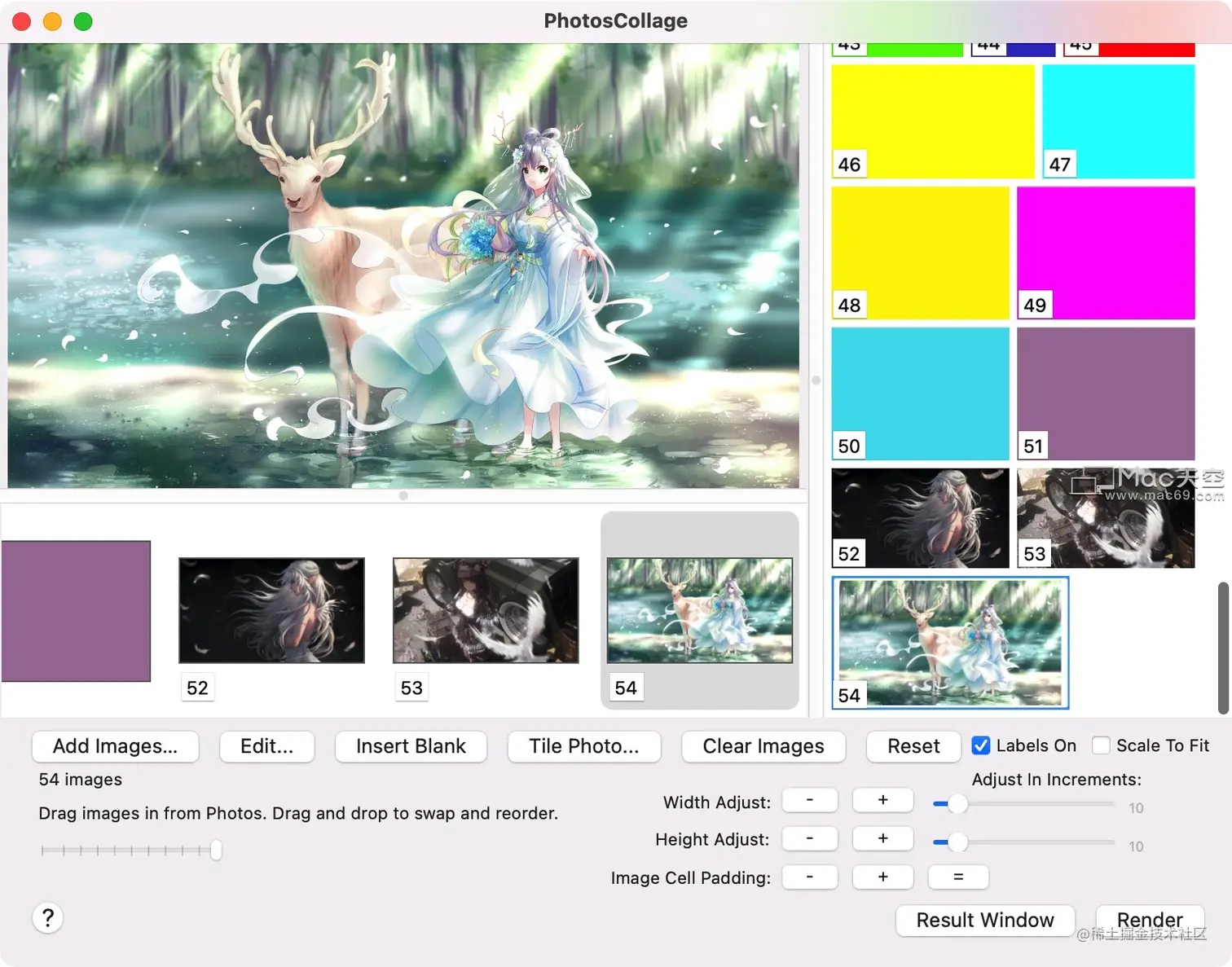Select magenta collage cell 49
This screenshot has height=967, width=1232.
pos(1106,253)
